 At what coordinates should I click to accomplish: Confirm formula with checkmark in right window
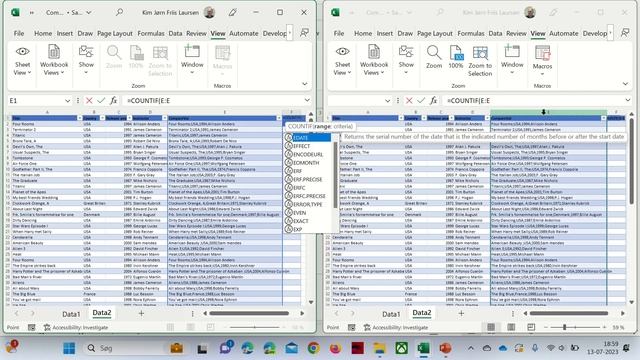pos(421,100)
